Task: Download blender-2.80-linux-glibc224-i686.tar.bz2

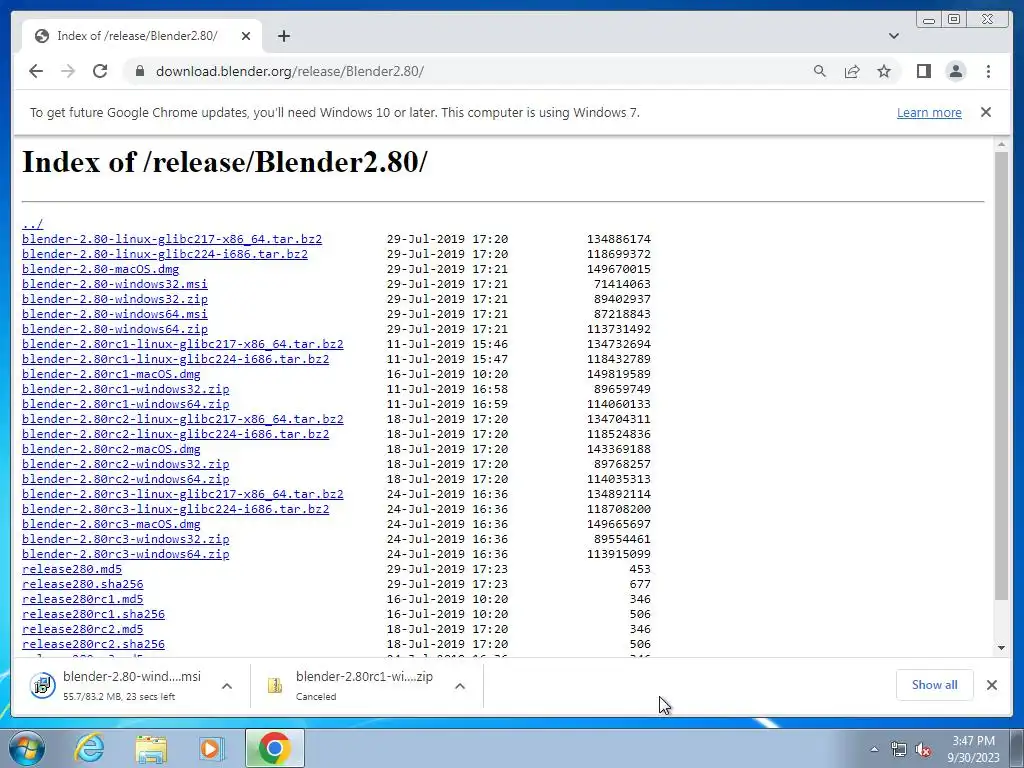Action: click(x=165, y=254)
